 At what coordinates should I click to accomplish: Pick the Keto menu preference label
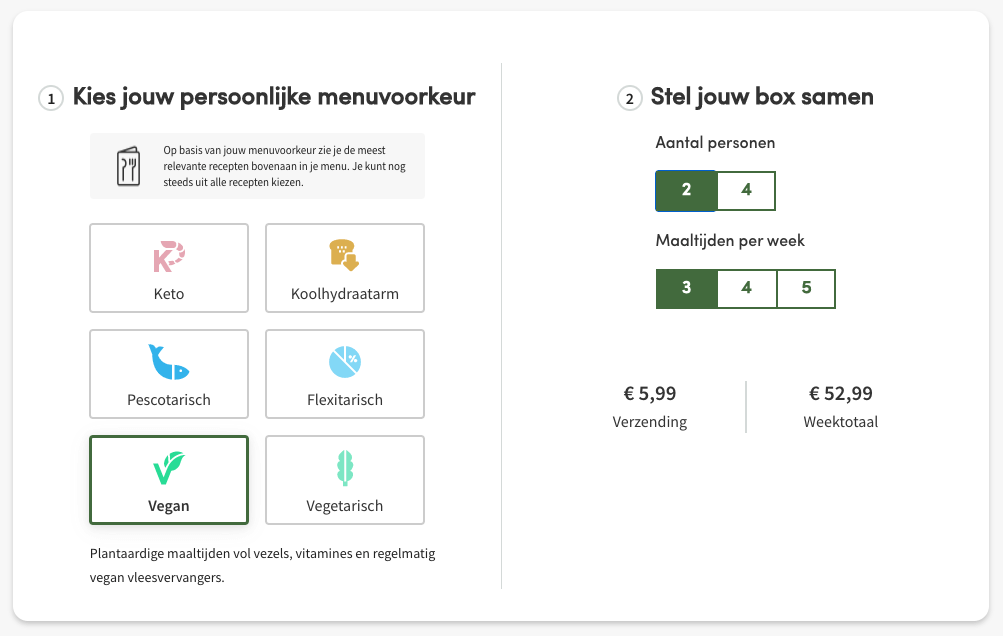(x=169, y=294)
